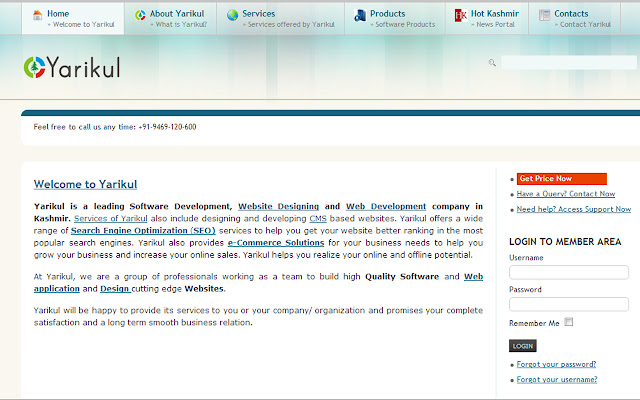Click 'Welcome to Yarikul' subtitle under Home
This screenshot has width=640, height=400.
coord(84,24)
